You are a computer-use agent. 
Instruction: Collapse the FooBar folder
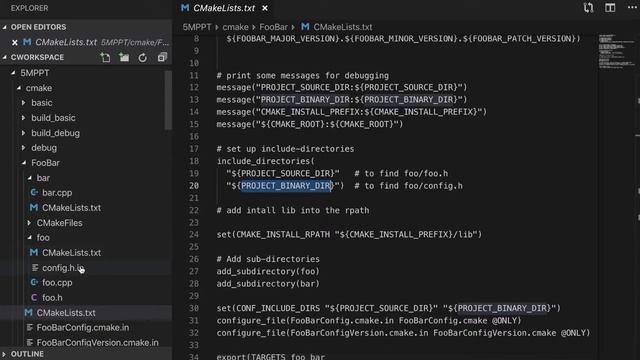click(24, 163)
